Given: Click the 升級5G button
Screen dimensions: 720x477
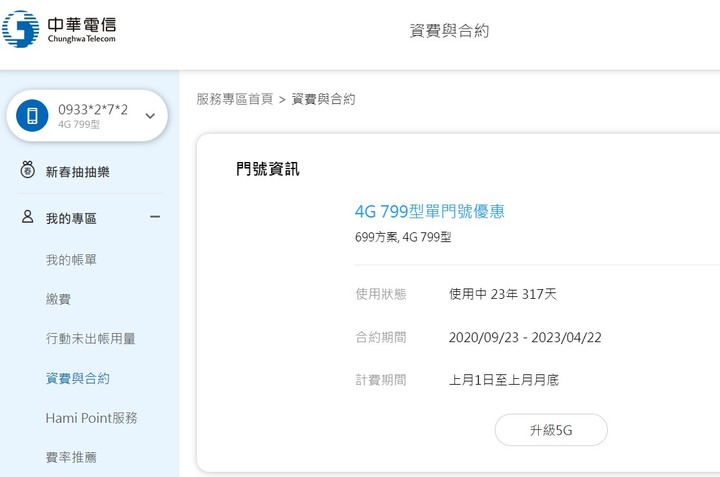Looking at the screenshot, I should tap(551, 430).
